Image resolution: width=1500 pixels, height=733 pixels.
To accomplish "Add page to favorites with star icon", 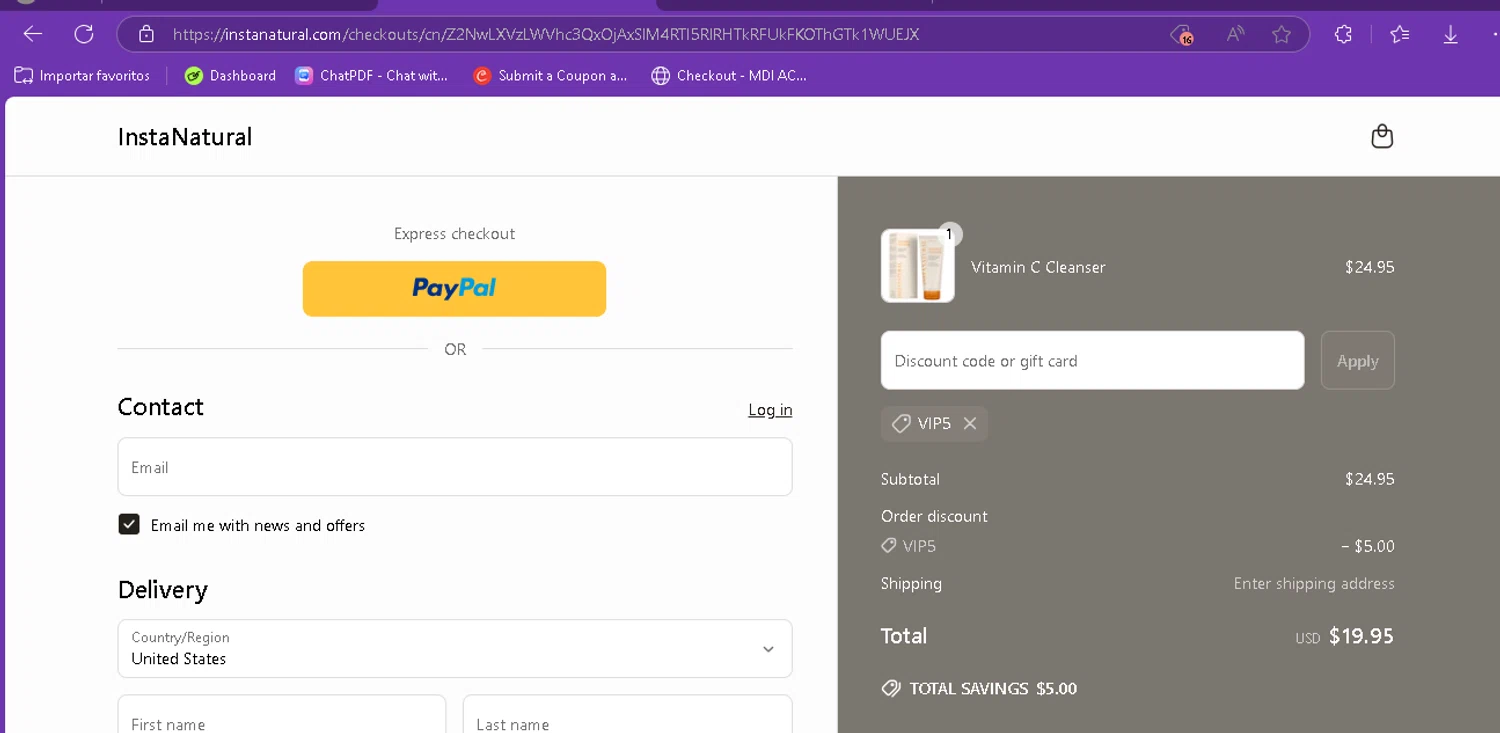I will 1281,34.
